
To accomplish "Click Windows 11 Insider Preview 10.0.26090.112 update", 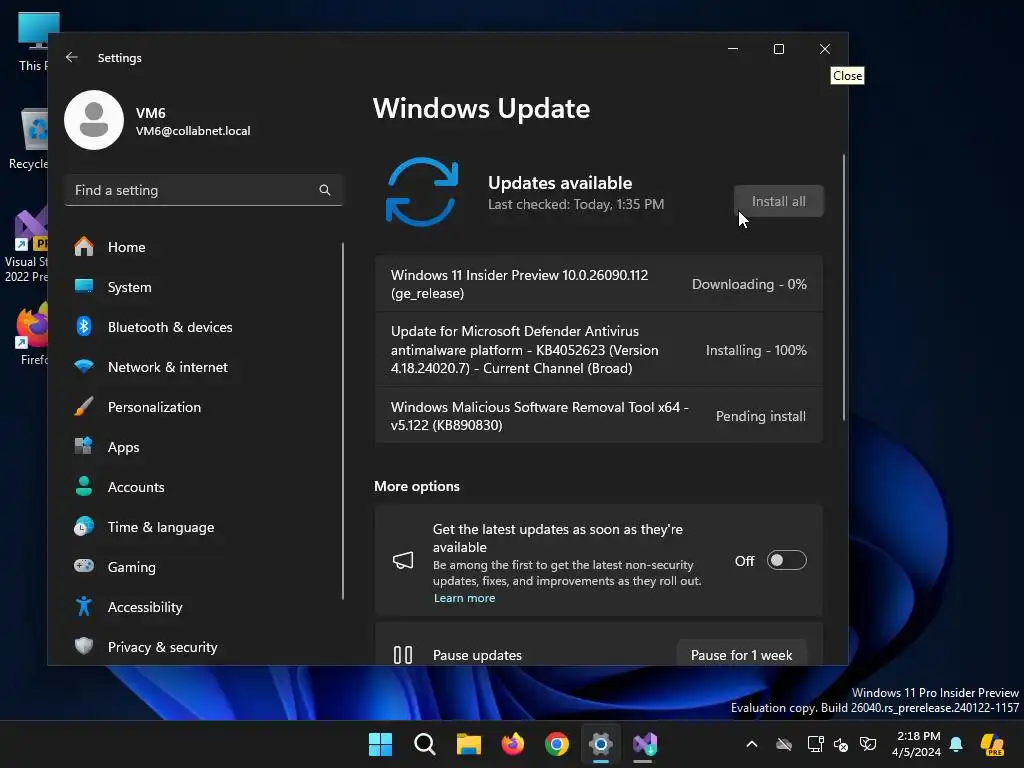I will [x=598, y=284].
